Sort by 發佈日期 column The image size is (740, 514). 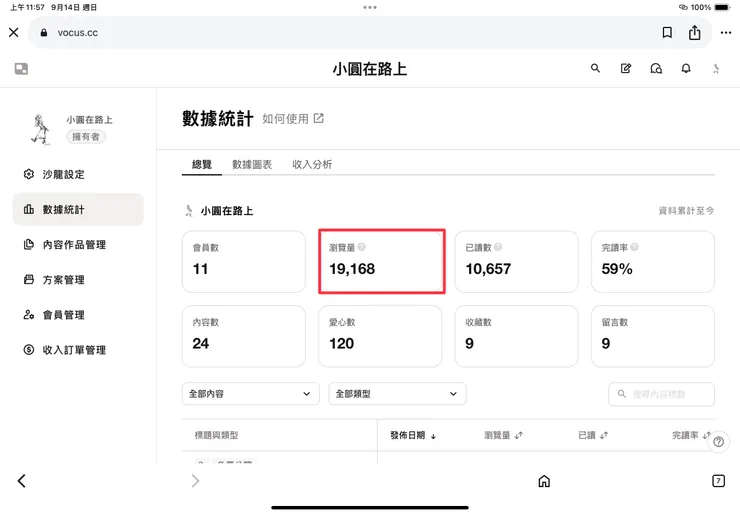[x=413, y=435]
